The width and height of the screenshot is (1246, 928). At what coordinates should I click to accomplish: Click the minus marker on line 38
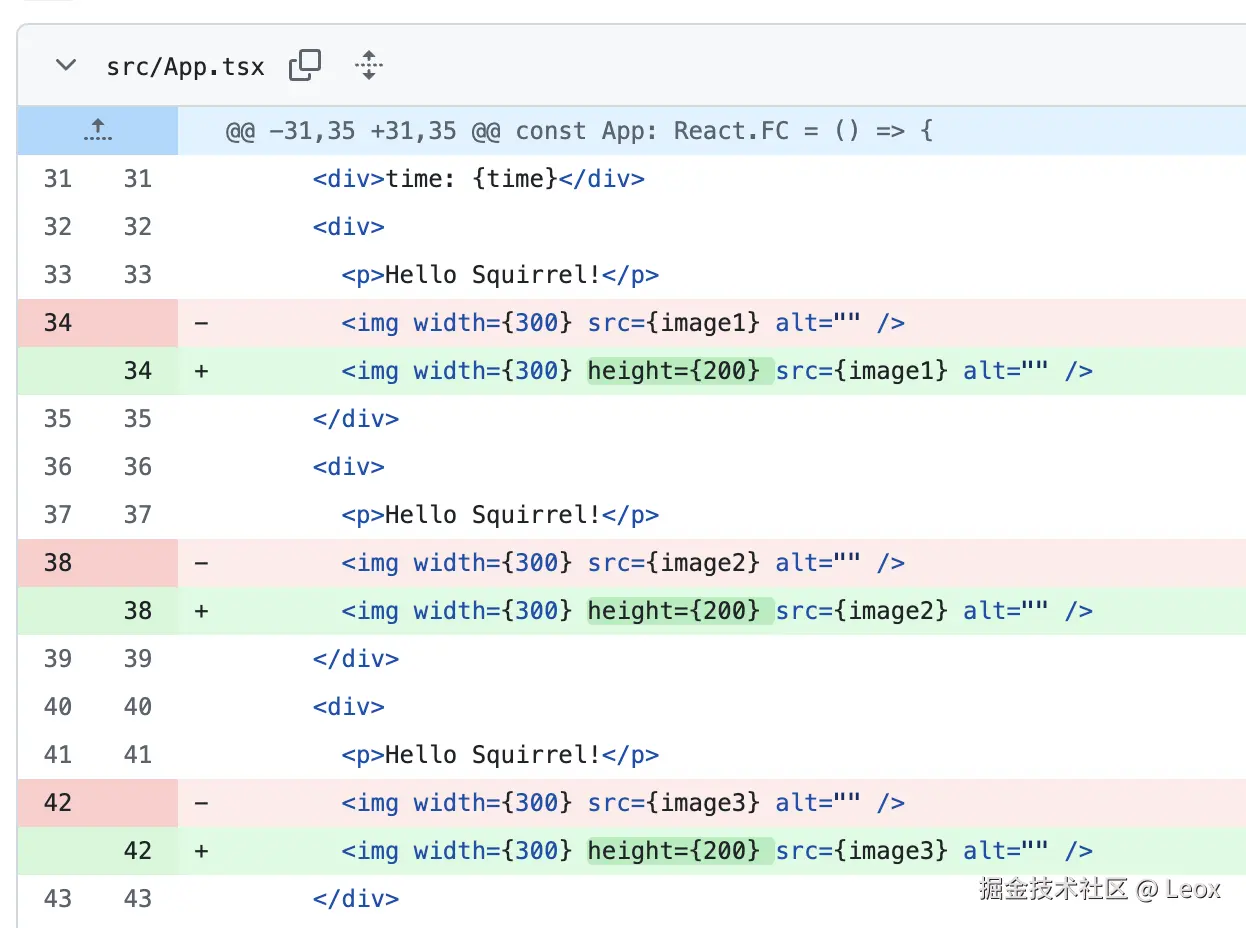click(202, 563)
